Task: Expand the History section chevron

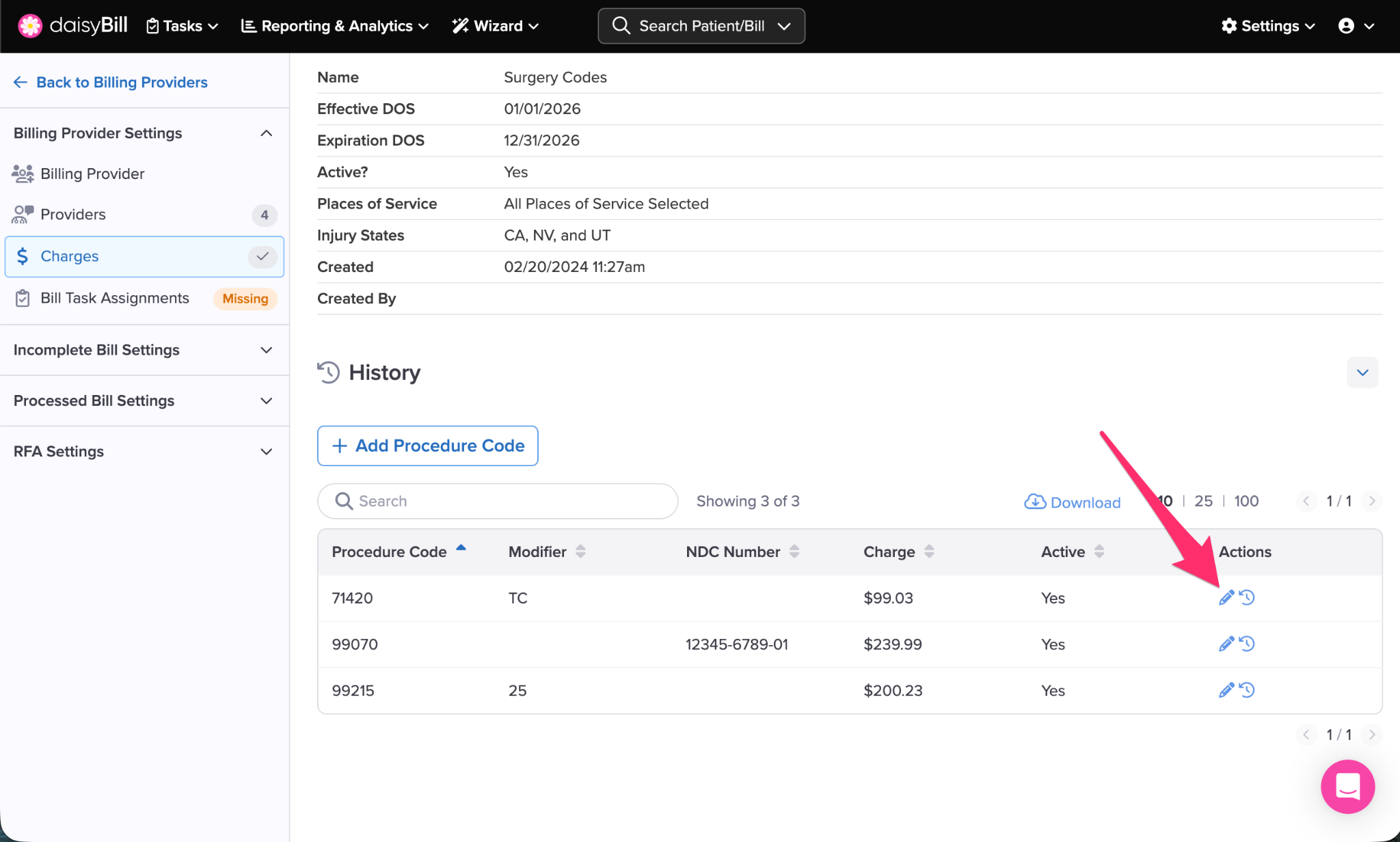Action: tap(1362, 372)
